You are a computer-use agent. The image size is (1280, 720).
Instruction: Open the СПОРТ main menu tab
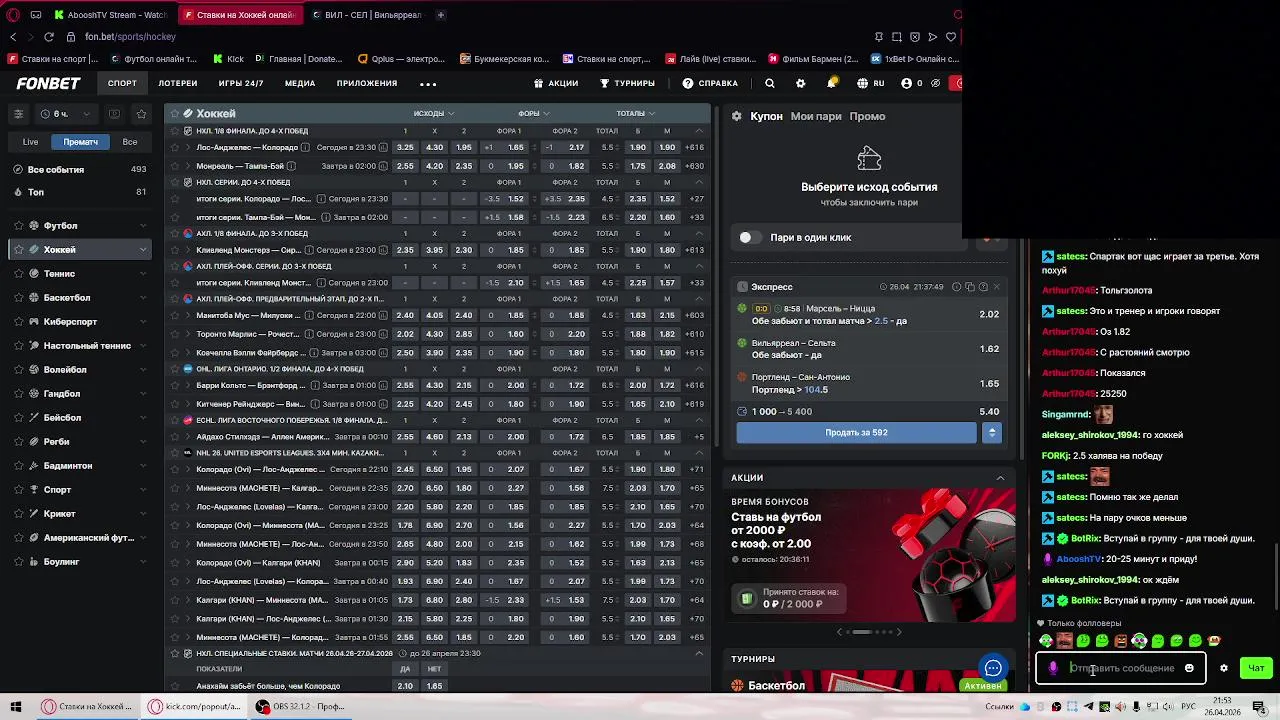tap(122, 83)
